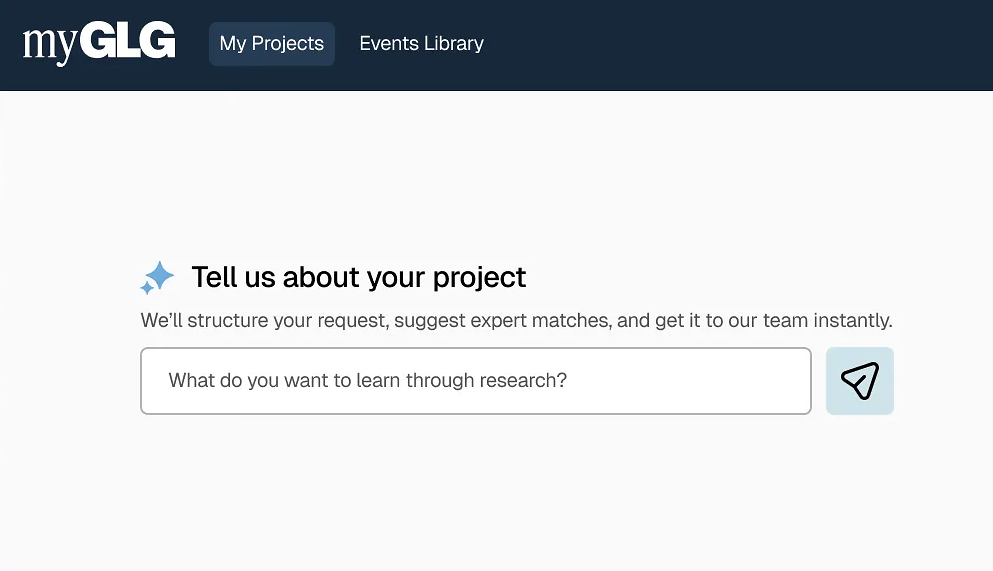993x571 pixels.
Task: Focus the research question input field
Action: pyautogui.click(x=476, y=381)
